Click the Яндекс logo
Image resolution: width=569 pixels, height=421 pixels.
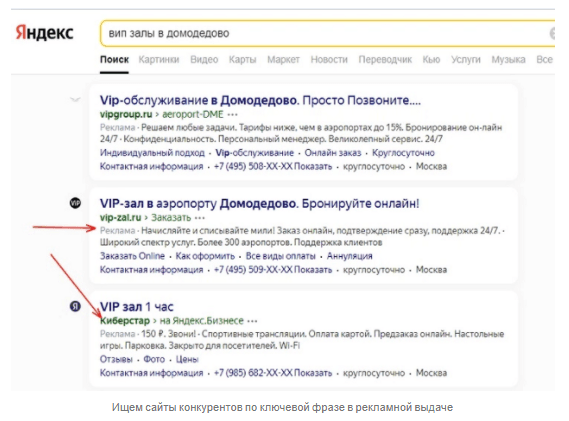point(44,33)
